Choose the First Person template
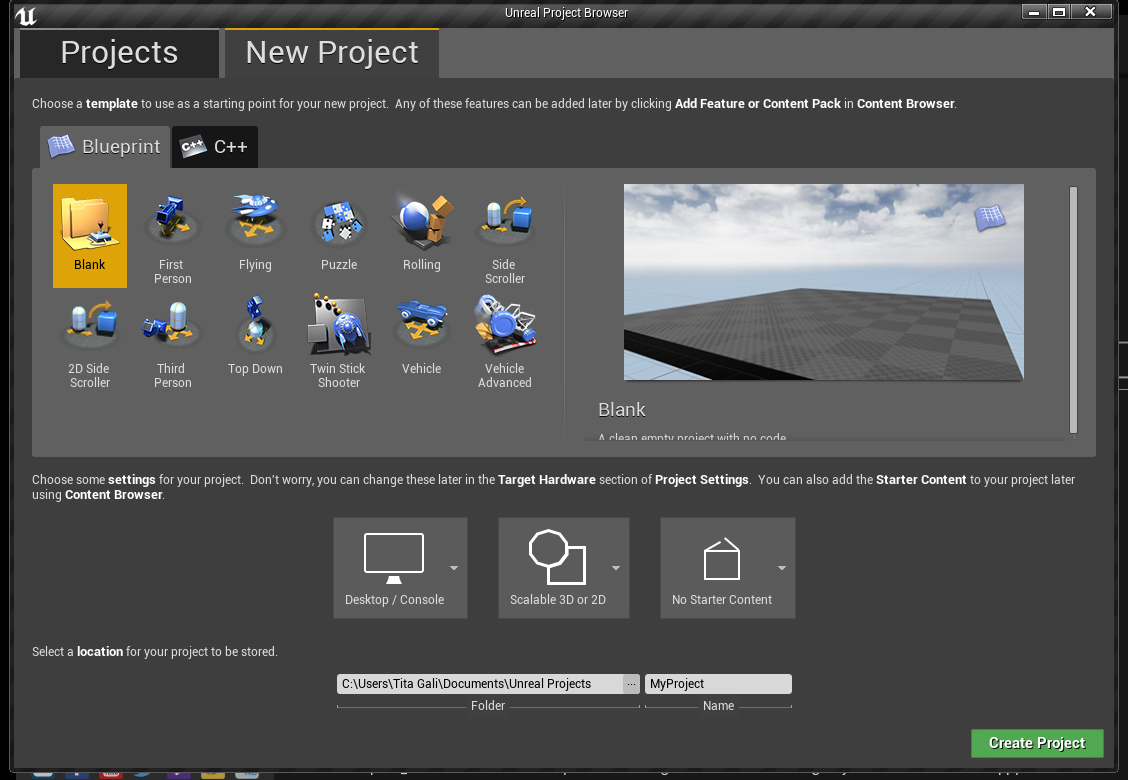1128x780 pixels. click(x=172, y=238)
